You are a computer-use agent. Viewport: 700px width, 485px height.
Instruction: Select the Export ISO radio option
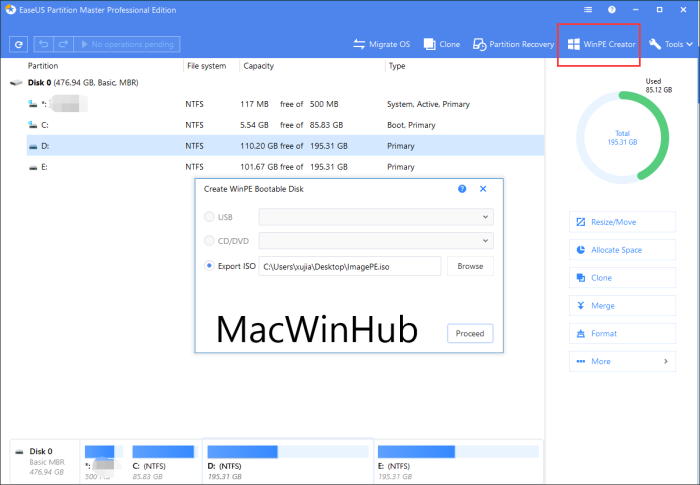[x=209, y=266]
